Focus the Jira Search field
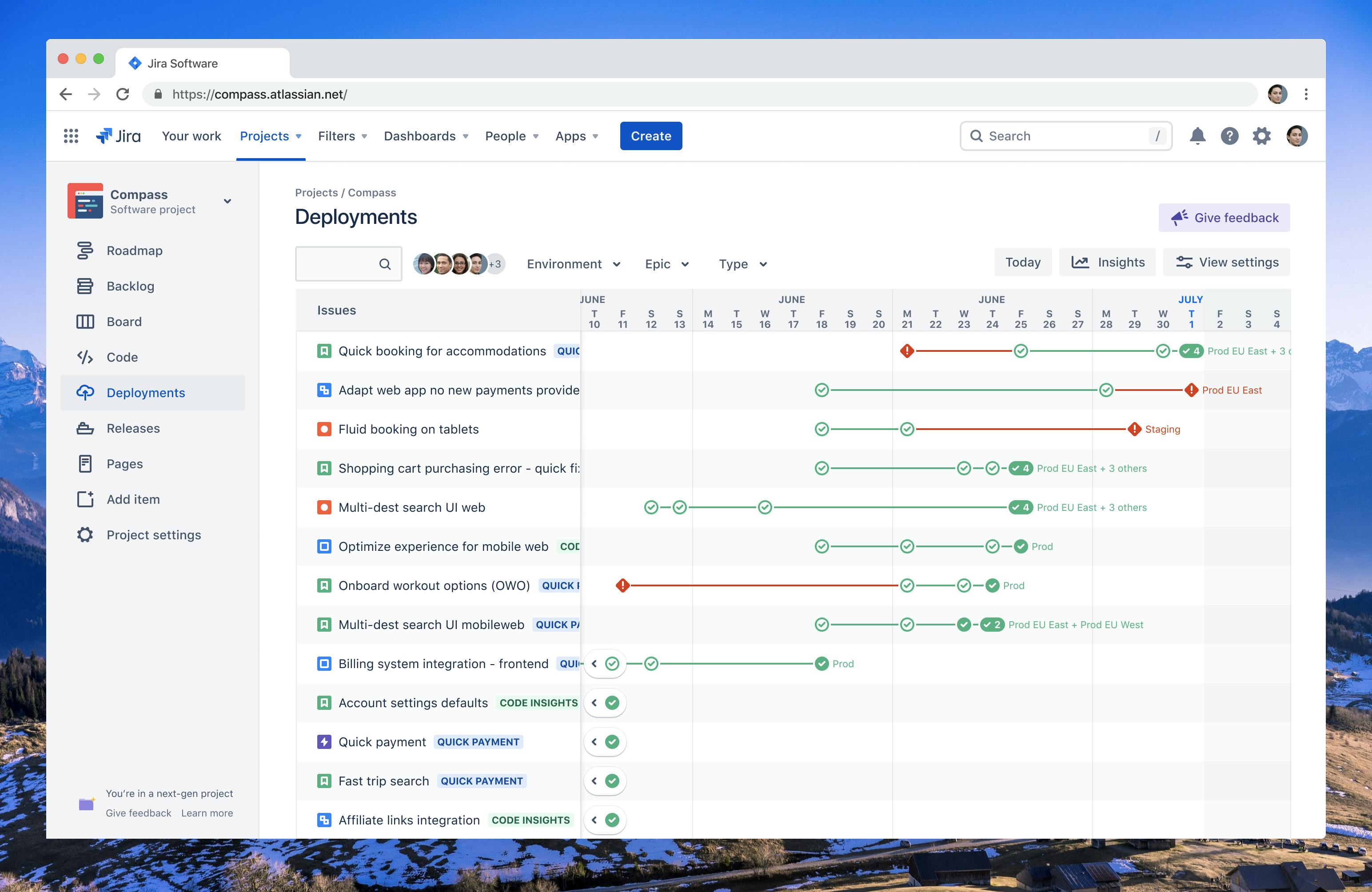1372x892 pixels. pos(1066,136)
